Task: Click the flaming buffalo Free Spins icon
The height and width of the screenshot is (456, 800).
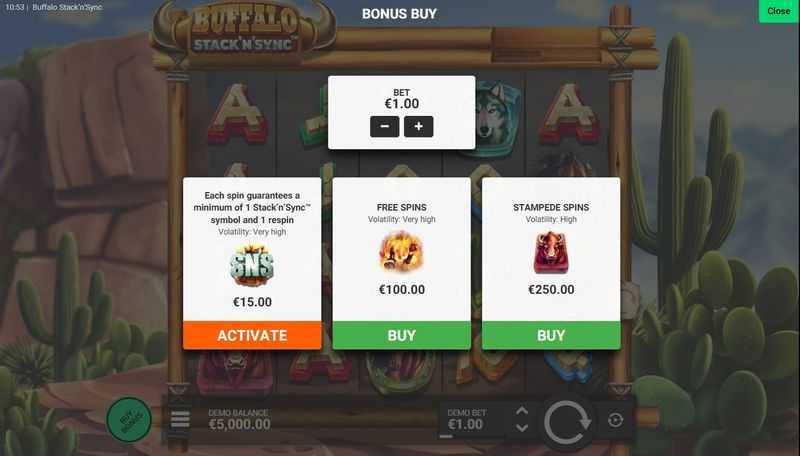Action: (402, 252)
